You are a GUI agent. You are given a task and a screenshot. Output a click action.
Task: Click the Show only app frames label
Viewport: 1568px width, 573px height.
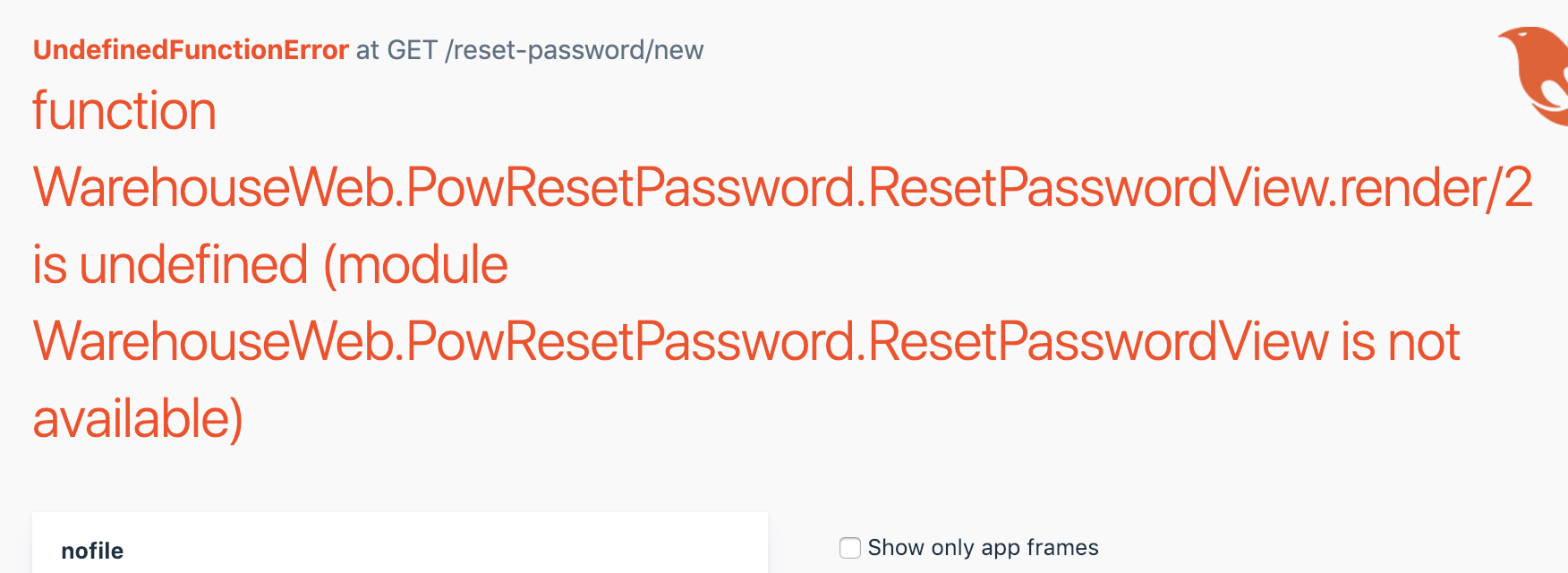click(x=984, y=547)
